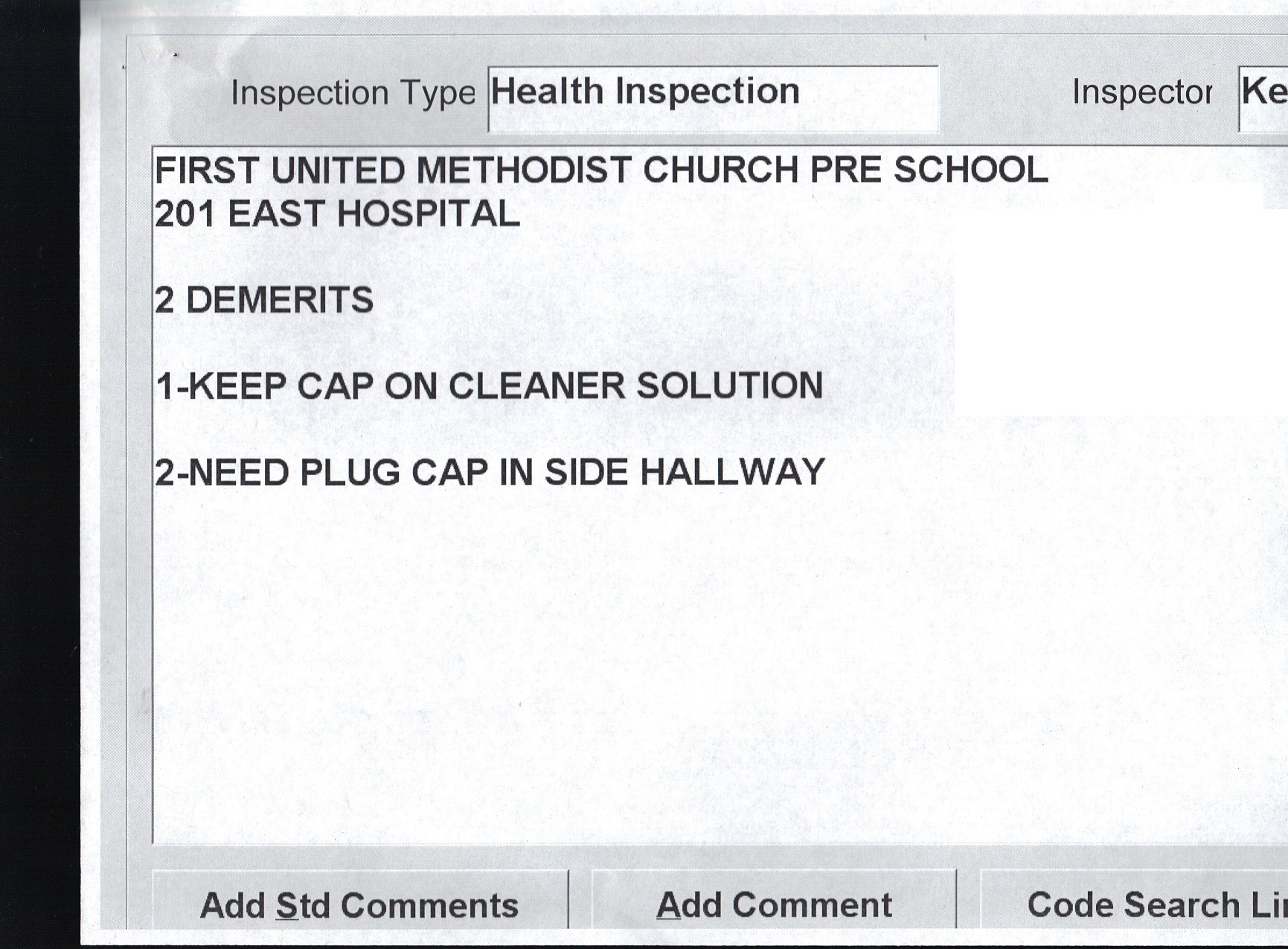The image size is (1288, 949).
Task: Click the 2-NEED PLUG CAP IN SIDE HALLWAY line
Action: point(490,473)
